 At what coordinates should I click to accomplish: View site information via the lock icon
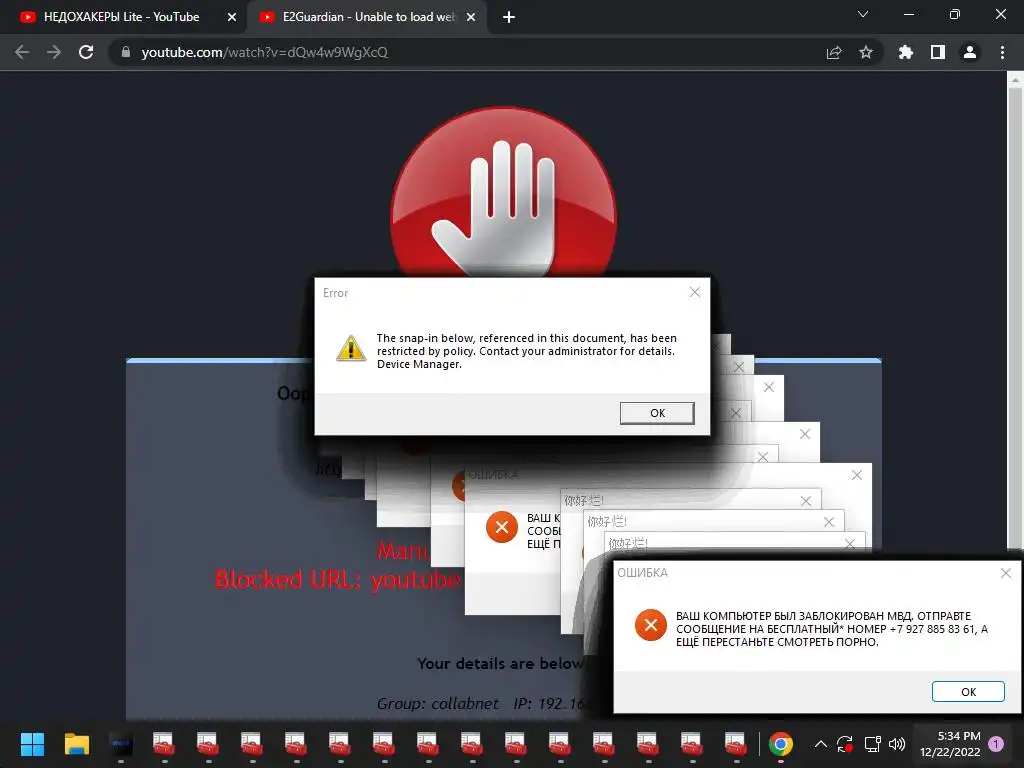click(x=126, y=52)
